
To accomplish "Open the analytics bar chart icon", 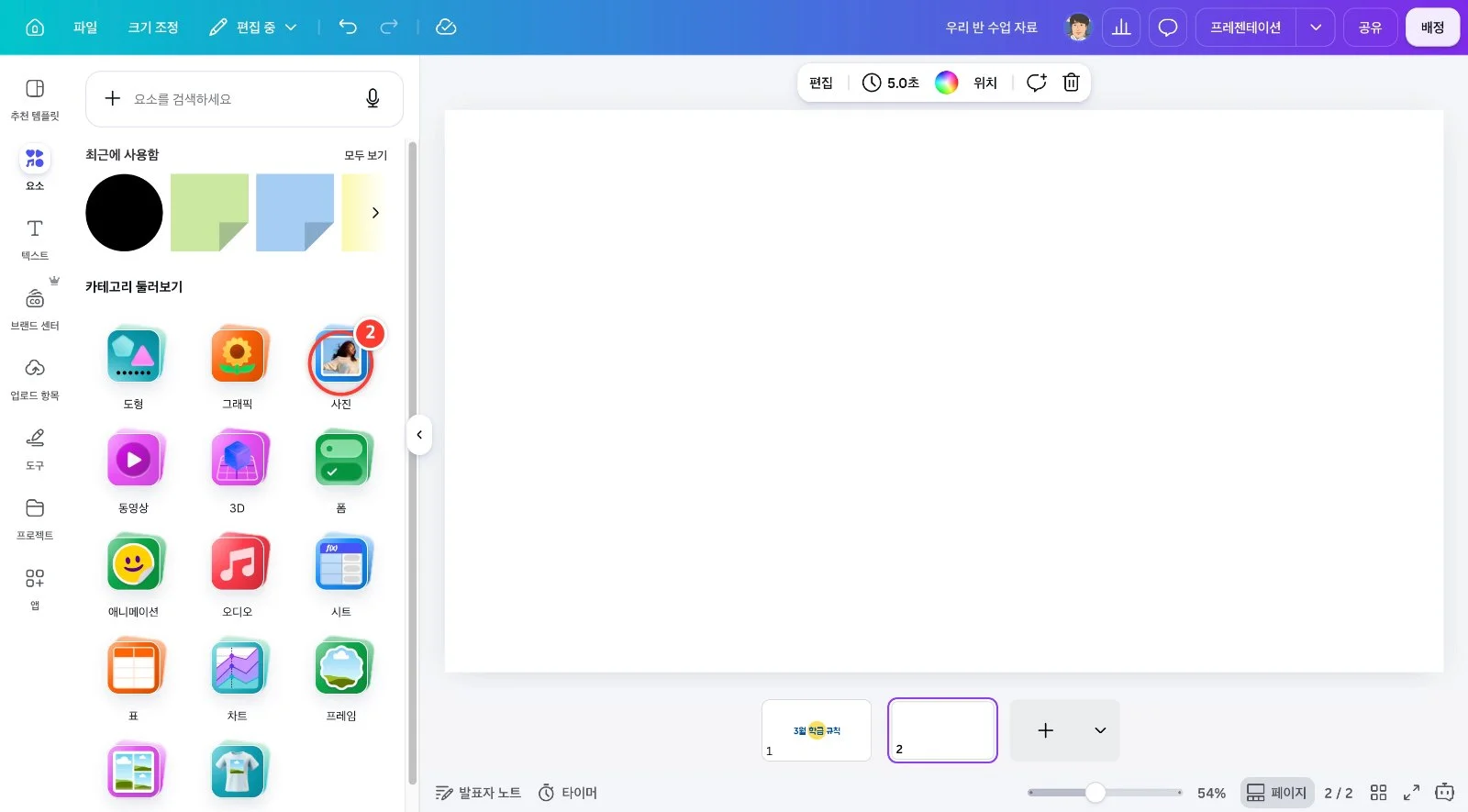I will [1121, 28].
